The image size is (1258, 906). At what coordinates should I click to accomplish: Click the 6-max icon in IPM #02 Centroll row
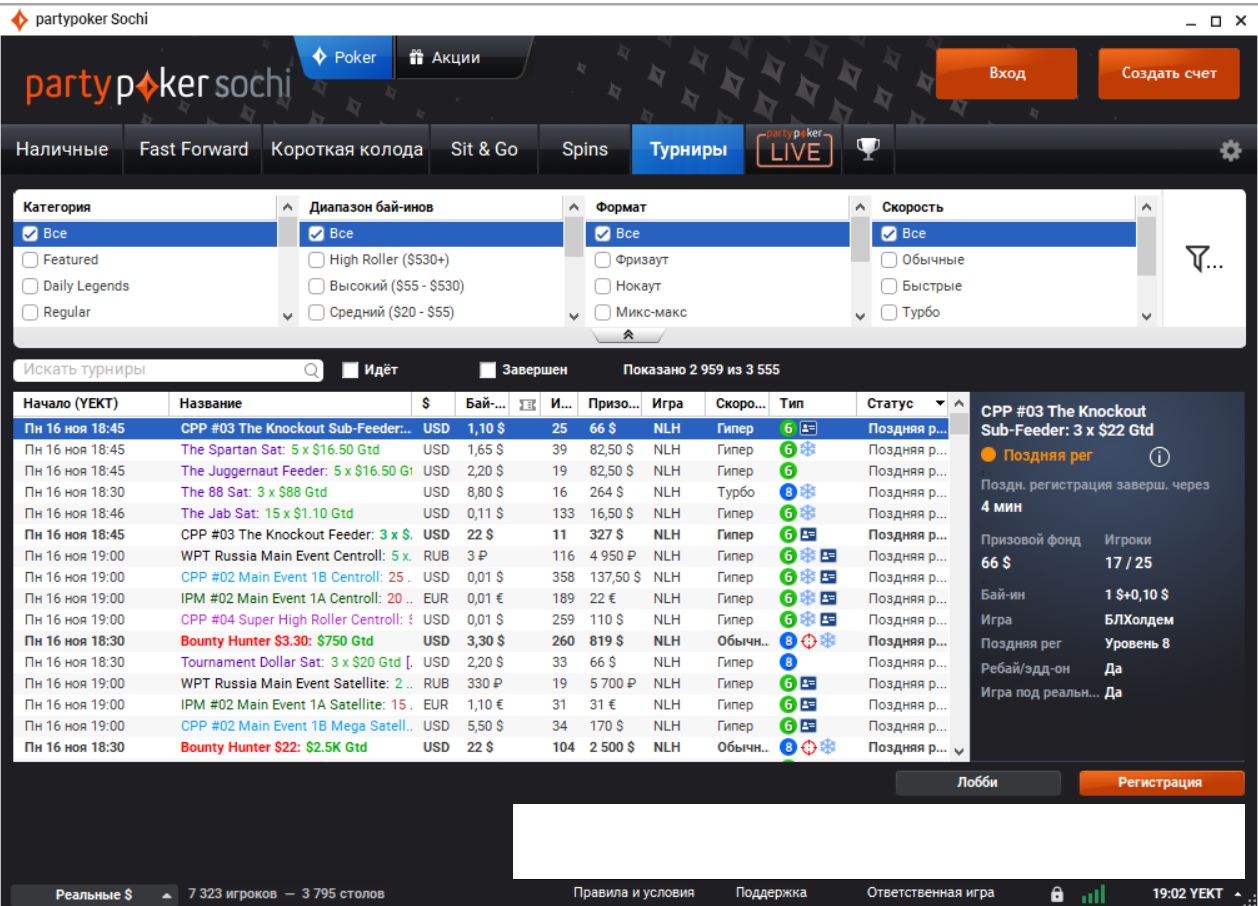point(788,598)
